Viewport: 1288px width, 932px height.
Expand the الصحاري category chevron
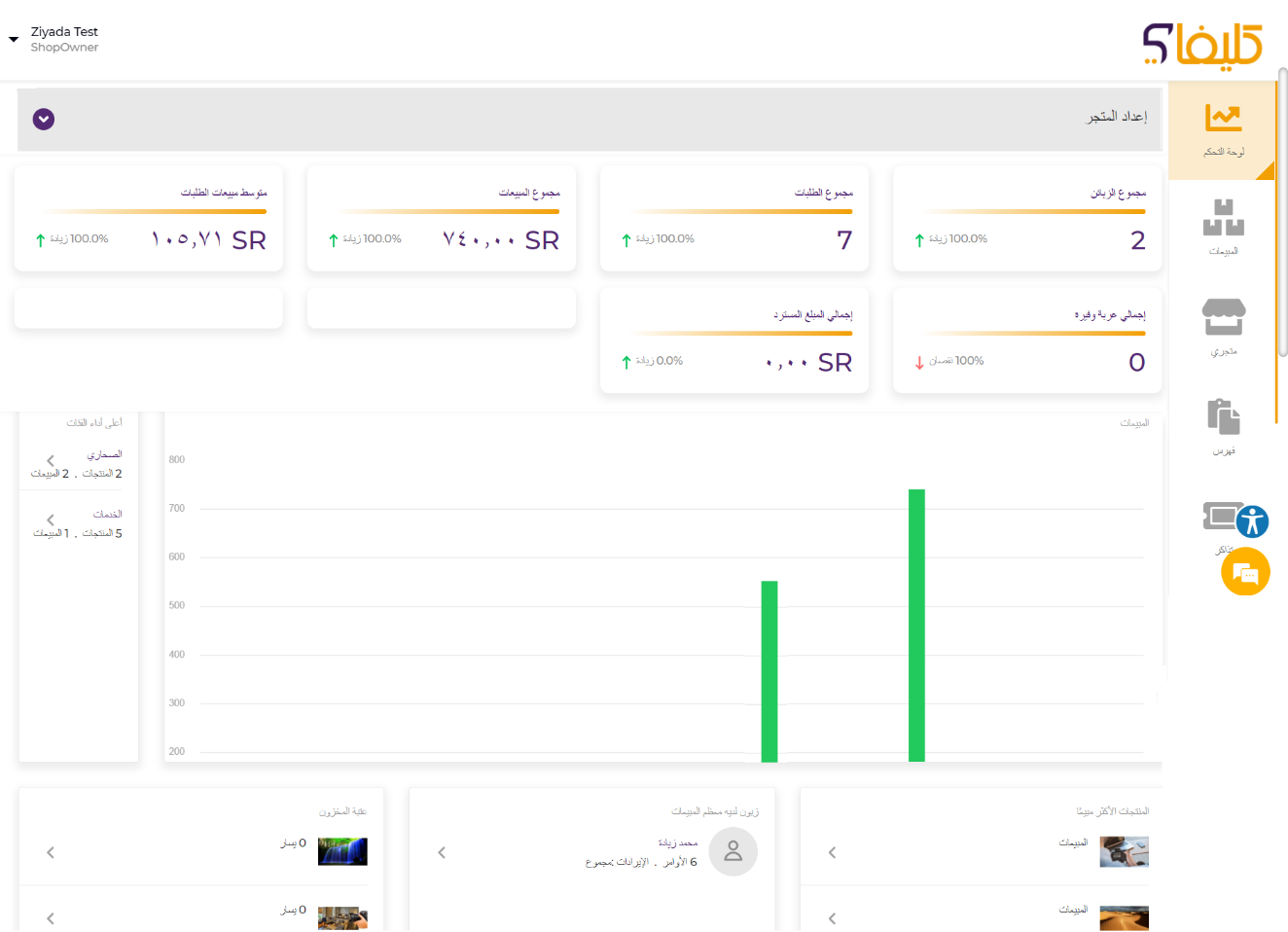(x=51, y=461)
